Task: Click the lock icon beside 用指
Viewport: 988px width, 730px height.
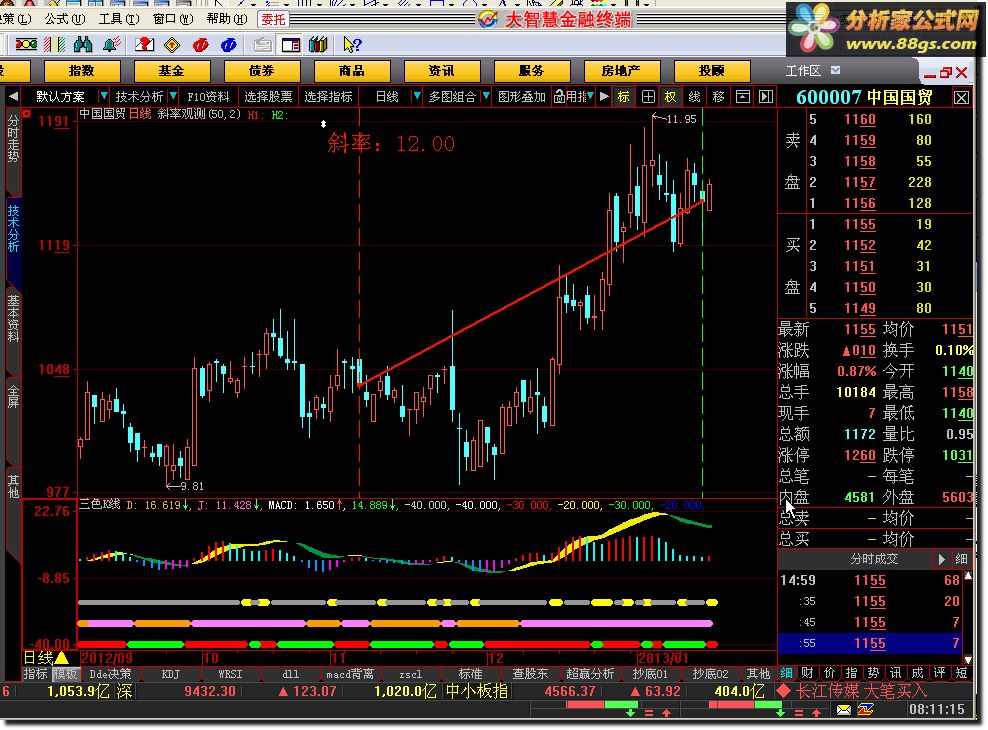Action: (559, 96)
